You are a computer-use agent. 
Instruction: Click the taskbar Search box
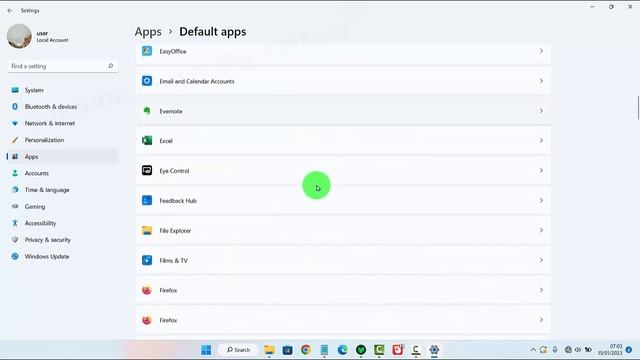(238, 350)
